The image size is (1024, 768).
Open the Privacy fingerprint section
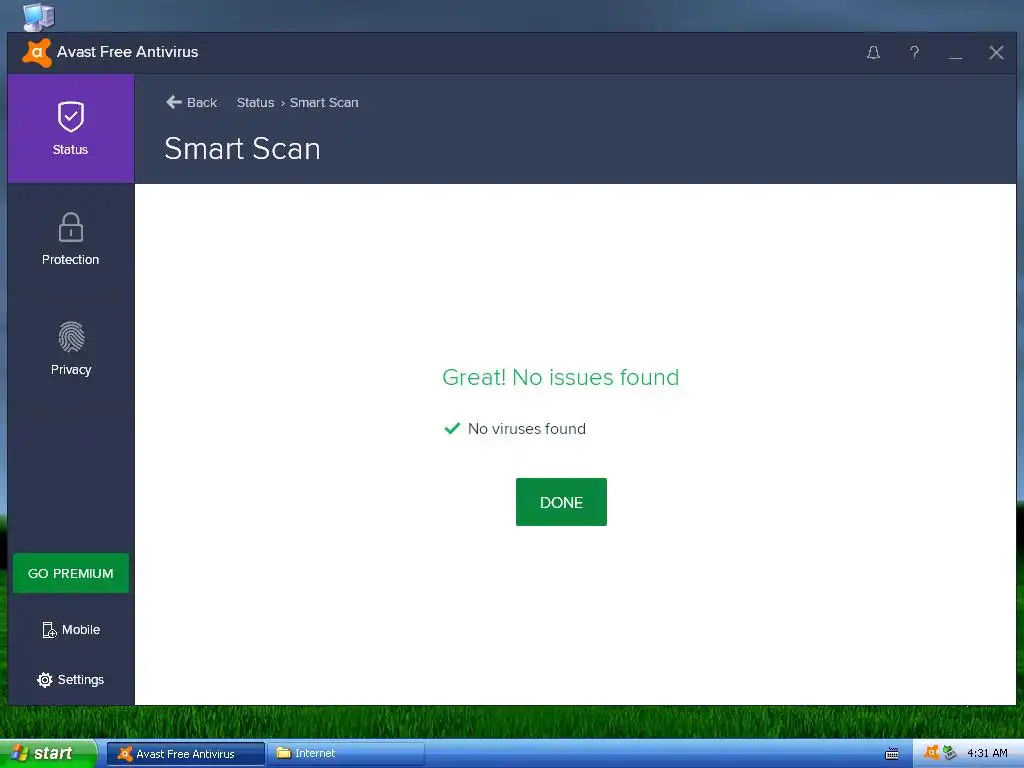[x=71, y=349]
